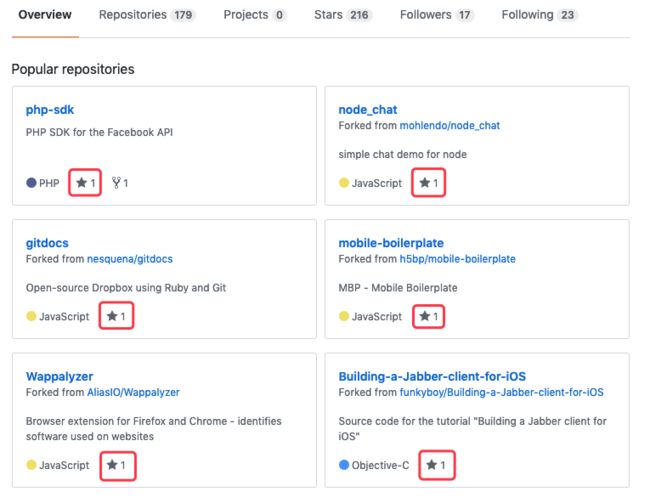Click the star icon on php-sdk

click(x=82, y=182)
